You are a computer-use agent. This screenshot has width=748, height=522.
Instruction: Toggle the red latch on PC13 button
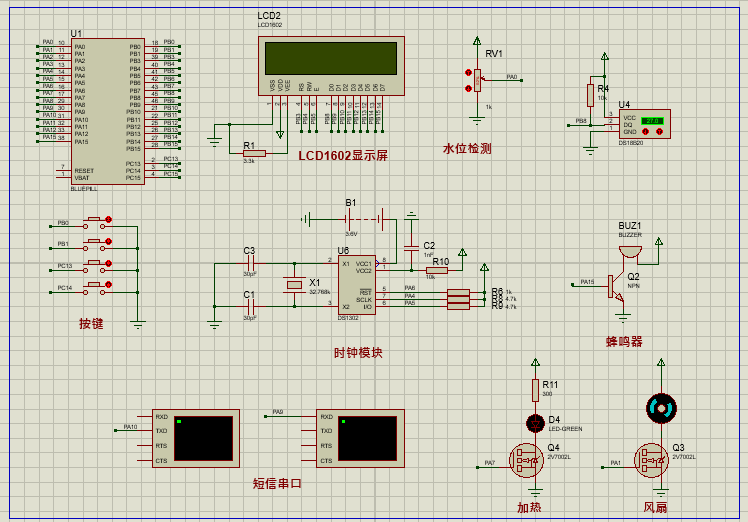(108, 263)
